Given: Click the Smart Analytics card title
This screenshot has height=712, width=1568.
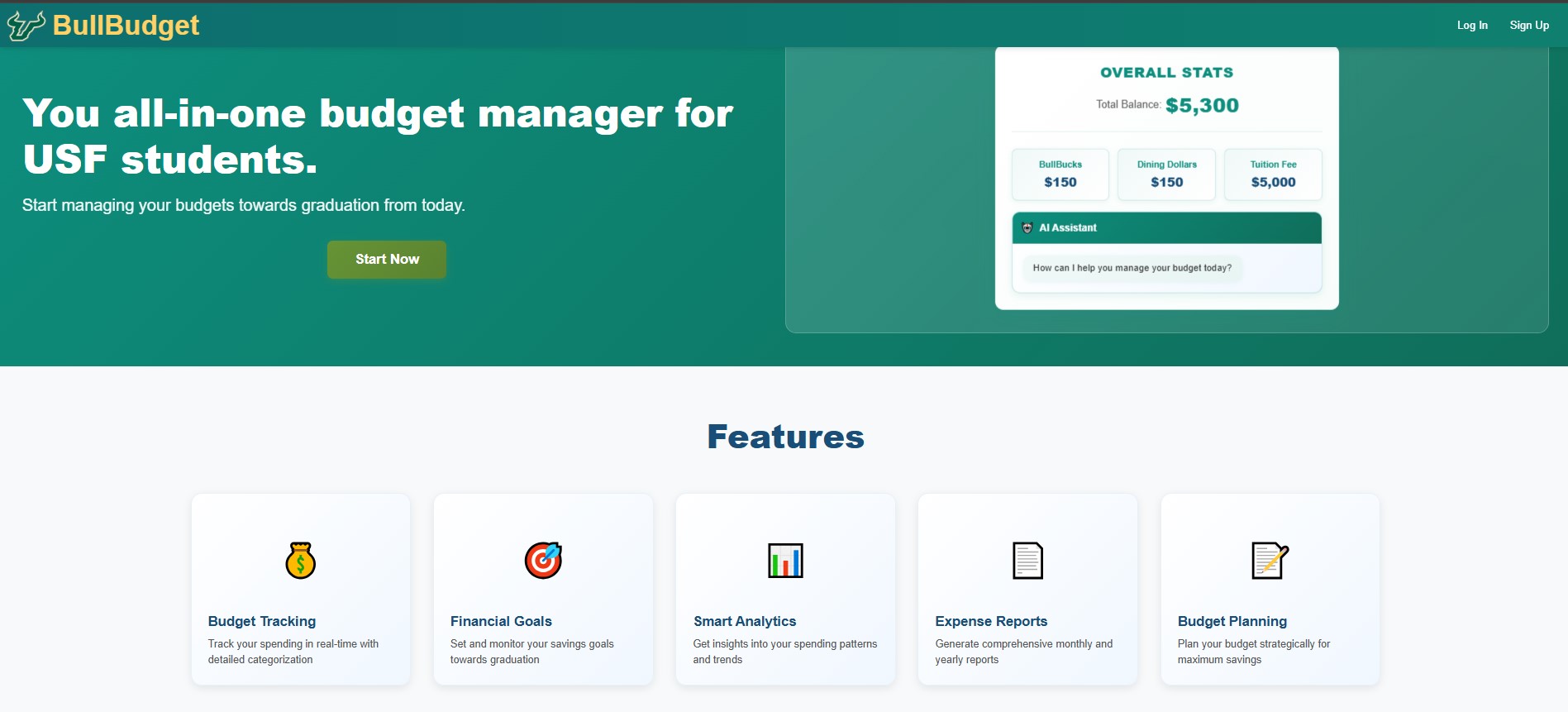Looking at the screenshot, I should click(745, 621).
